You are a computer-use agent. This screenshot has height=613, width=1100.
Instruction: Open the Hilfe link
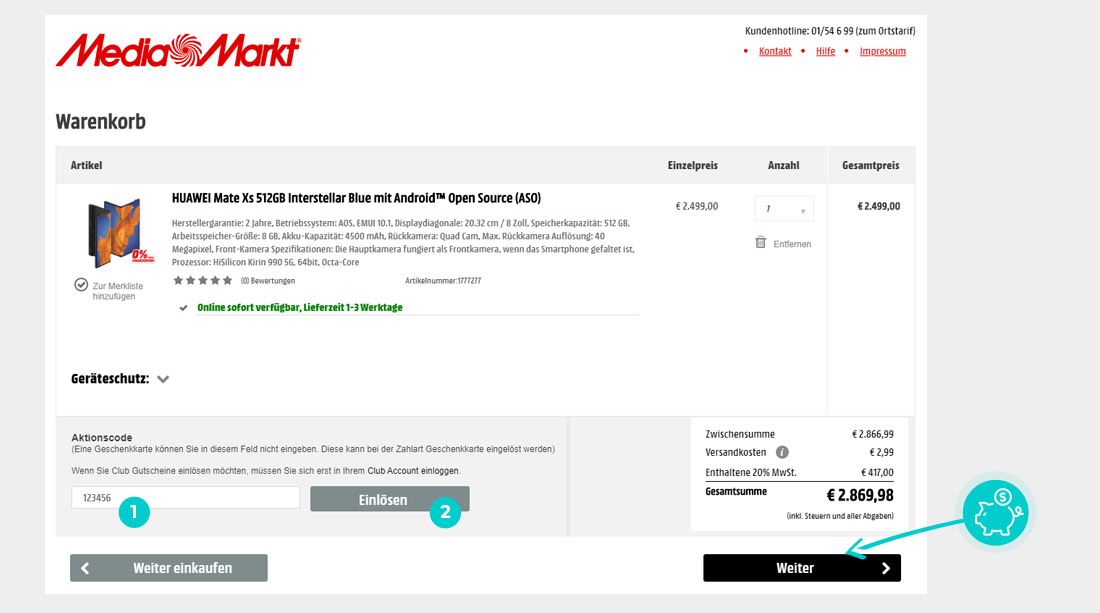826,51
